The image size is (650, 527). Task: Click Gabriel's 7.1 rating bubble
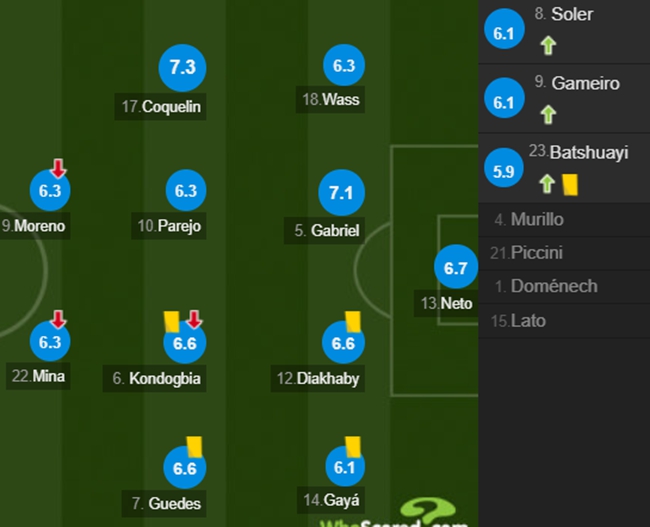coord(341,192)
